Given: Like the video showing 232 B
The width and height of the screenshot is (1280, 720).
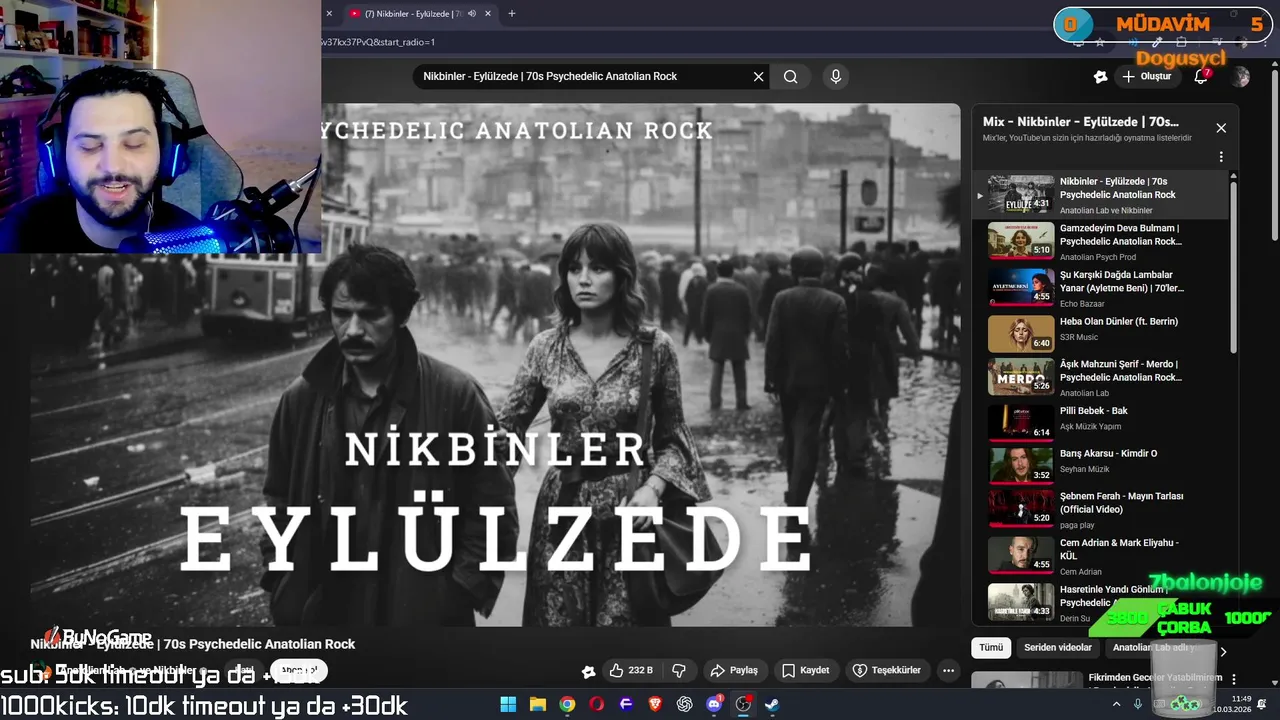Looking at the screenshot, I should [x=632, y=670].
